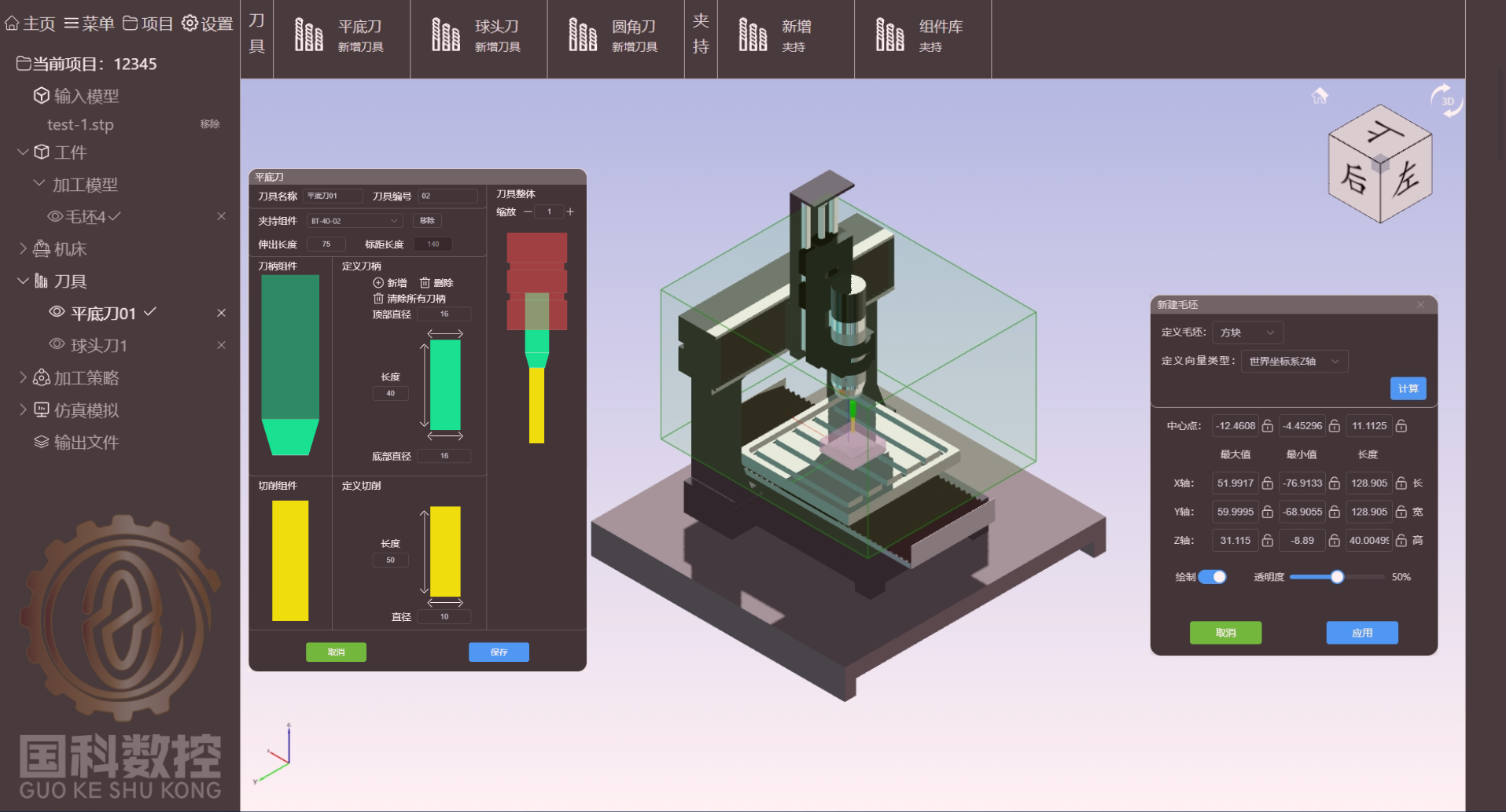Click the 3D rotate view icon

coord(1445,101)
